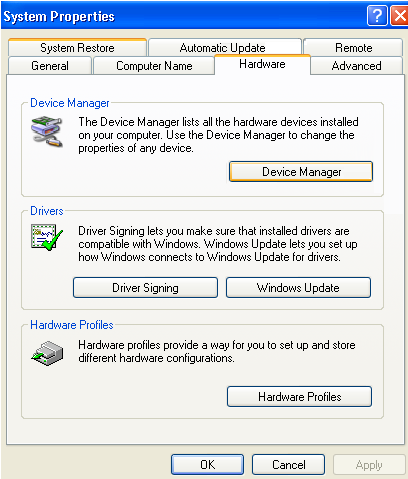Switch to the System Restore tab

[77, 48]
